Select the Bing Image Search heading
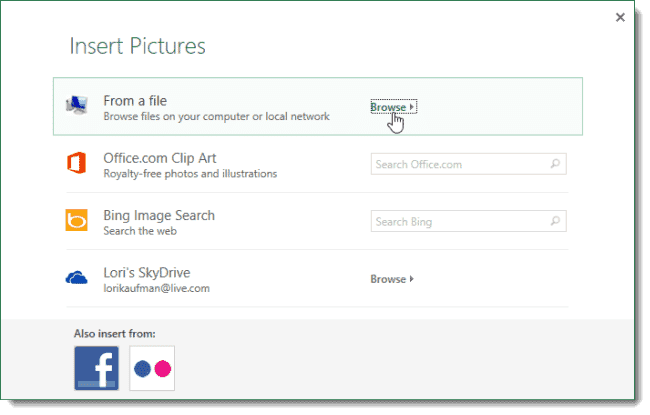 pyautogui.click(x=159, y=215)
